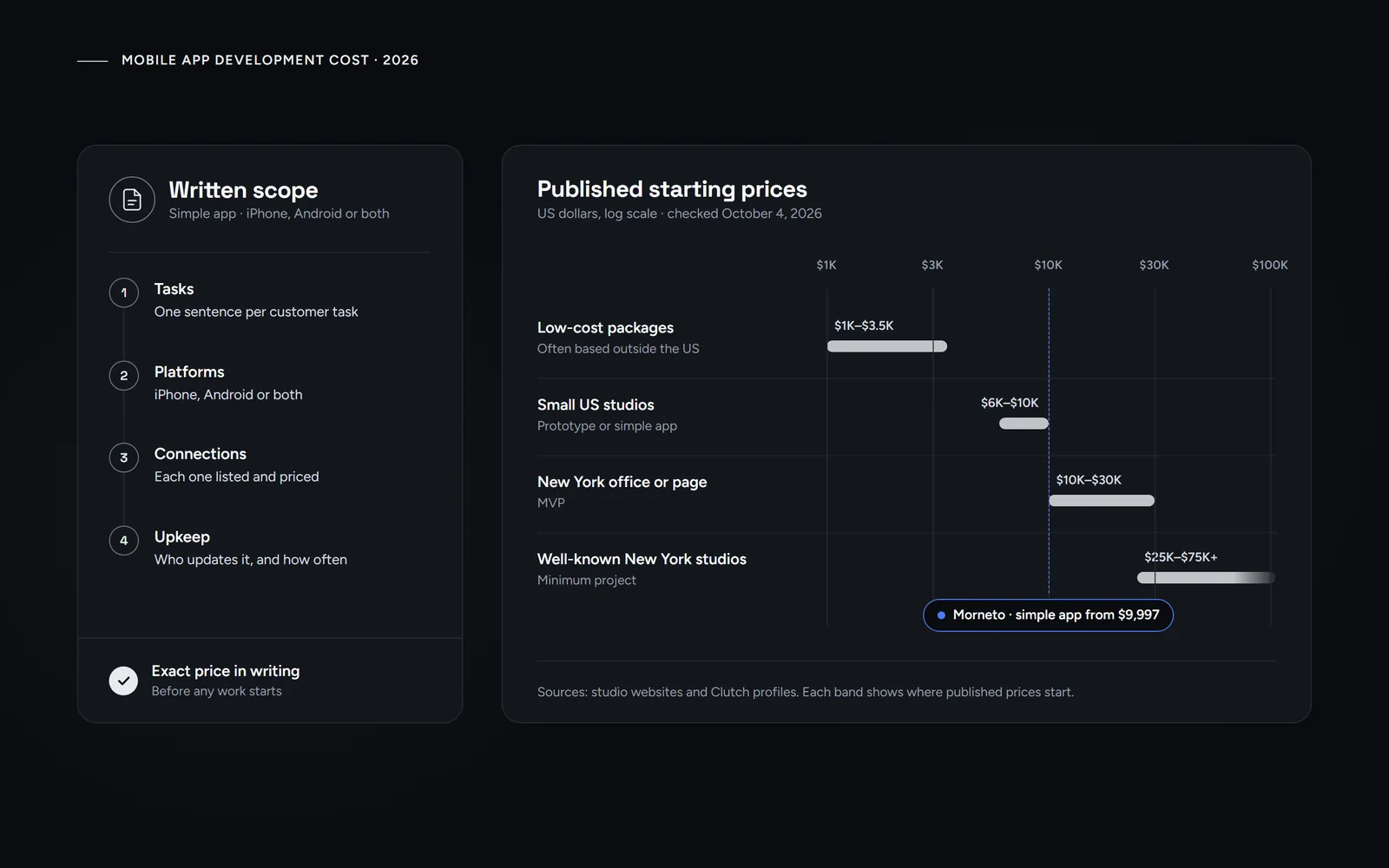Click the "Well-known New York studios" label
Viewport: 1389px width, 868px height.
coord(642,559)
